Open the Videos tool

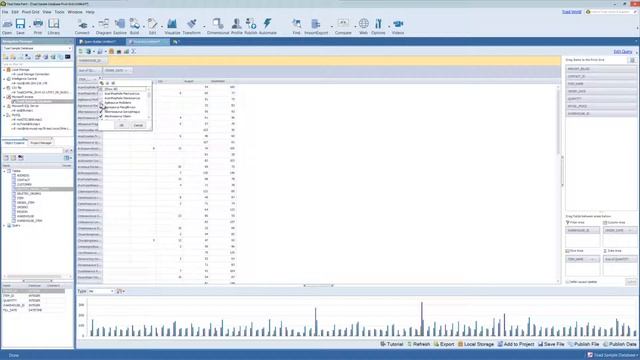[398, 27]
